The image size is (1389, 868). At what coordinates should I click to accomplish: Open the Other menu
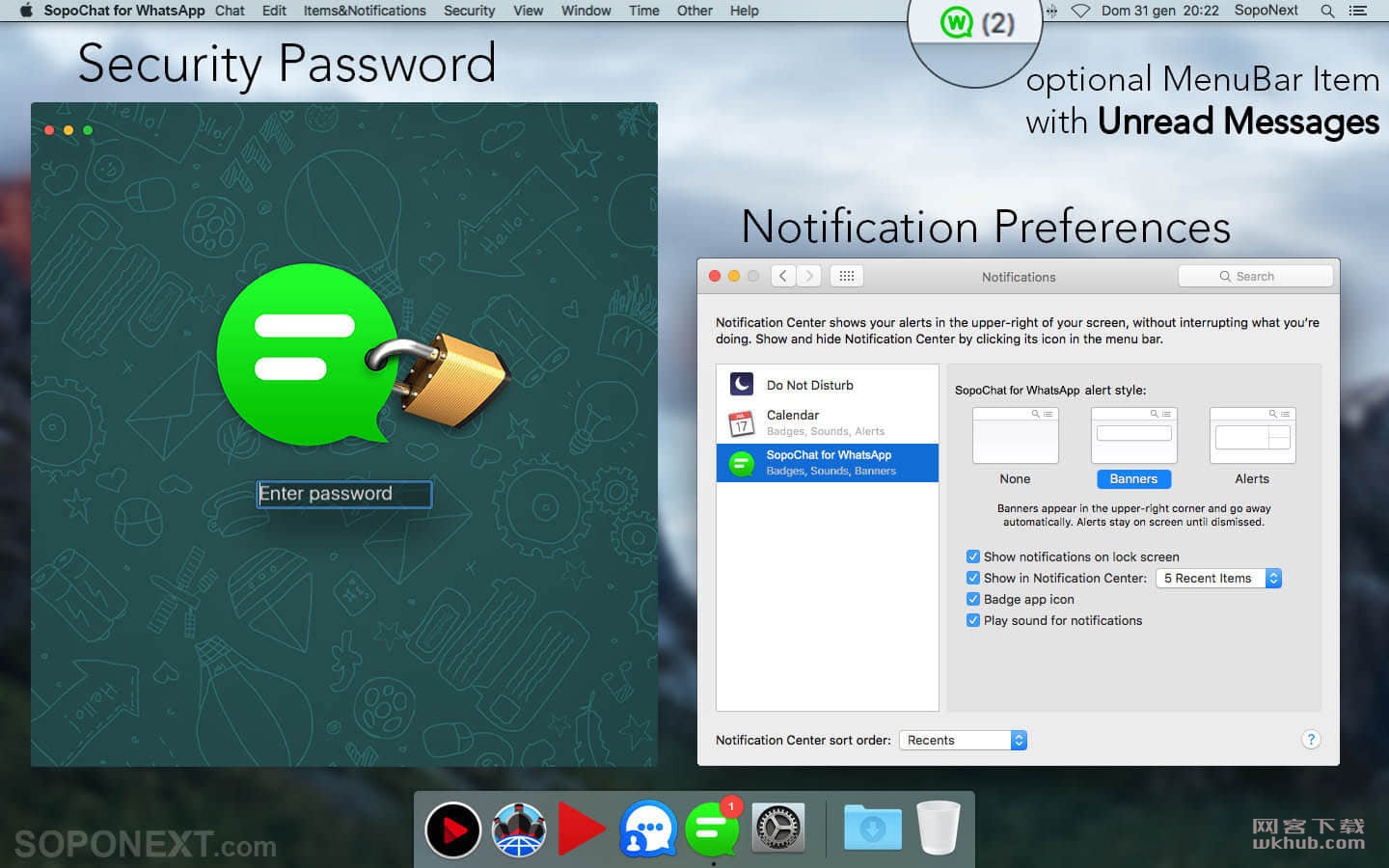694,11
